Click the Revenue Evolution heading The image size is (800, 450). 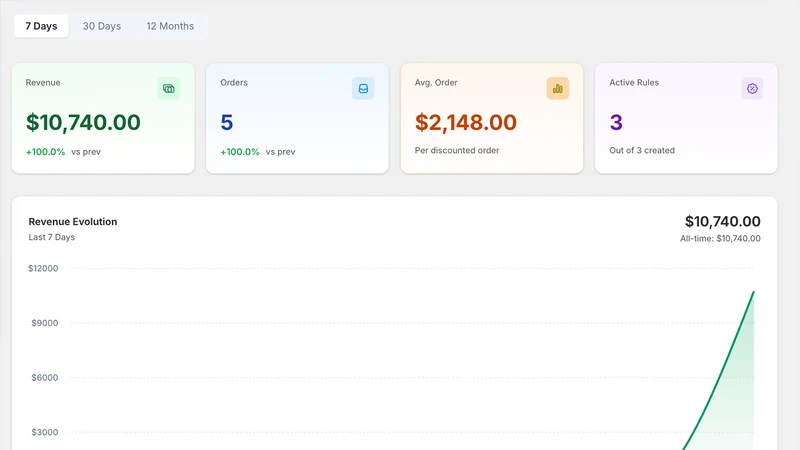pos(73,221)
